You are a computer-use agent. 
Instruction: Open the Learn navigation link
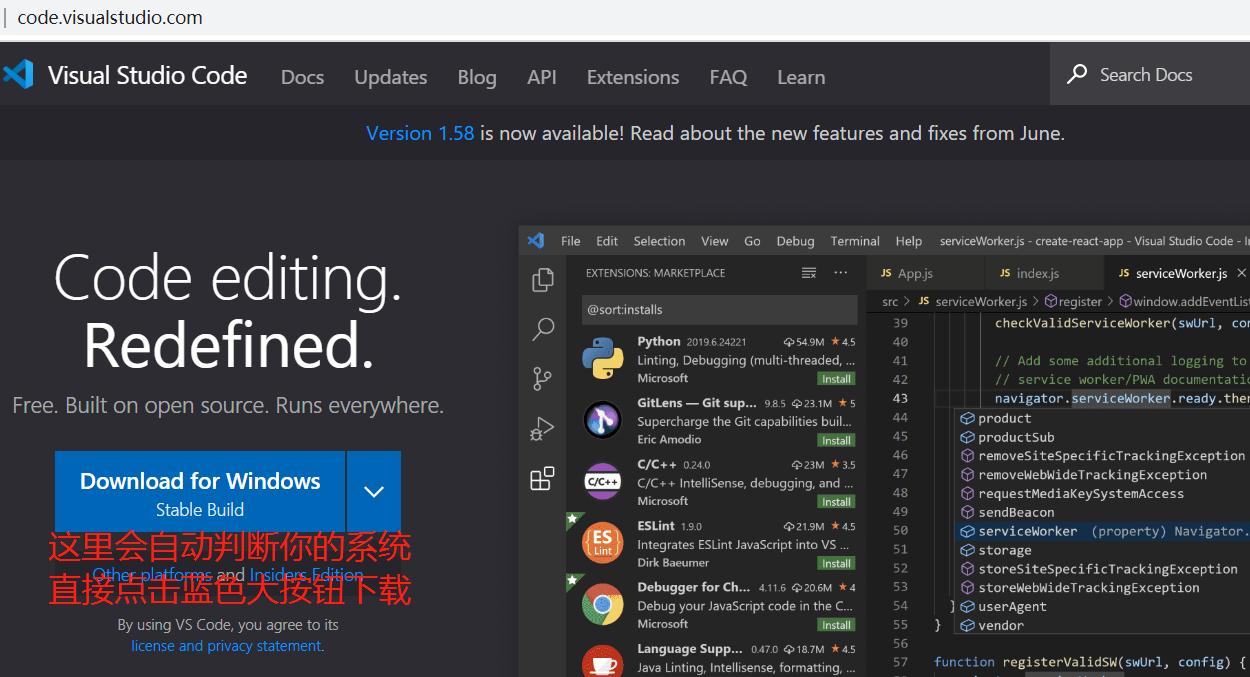(x=801, y=77)
